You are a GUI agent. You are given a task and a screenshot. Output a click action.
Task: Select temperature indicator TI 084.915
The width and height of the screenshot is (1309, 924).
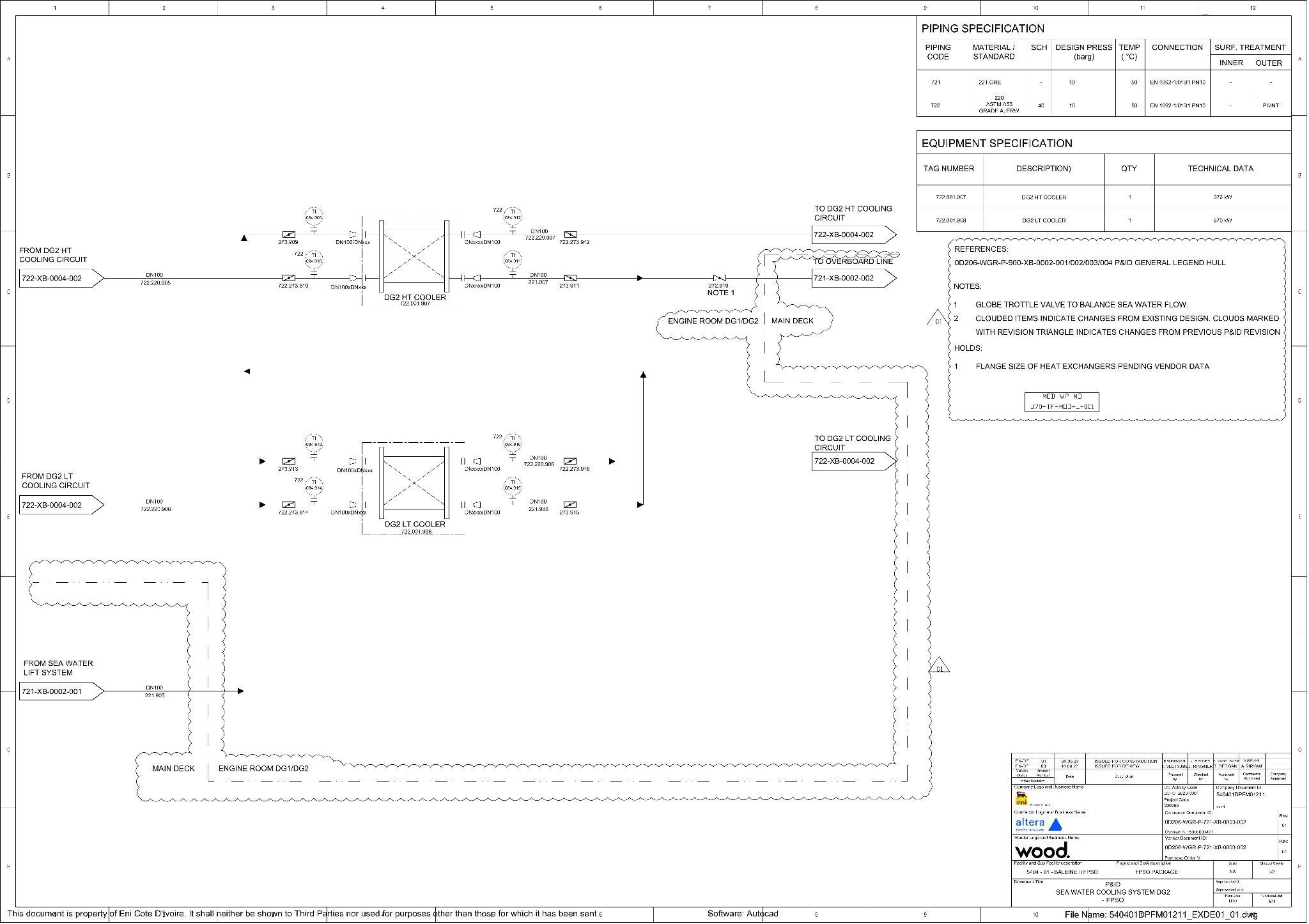coord(513,485)
